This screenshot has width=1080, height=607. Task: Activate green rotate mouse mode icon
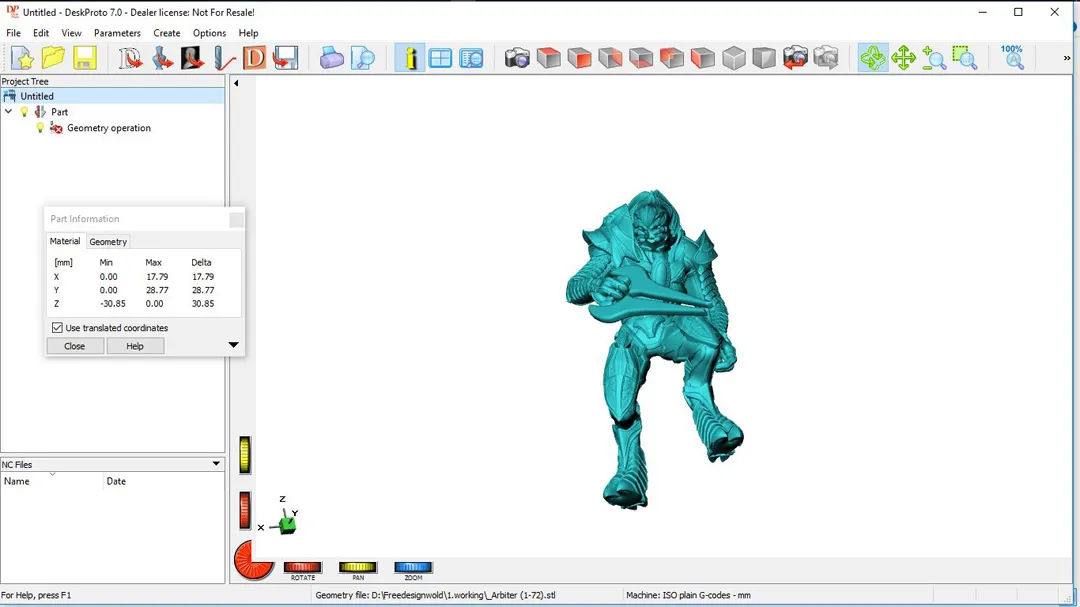coord(873,58)
